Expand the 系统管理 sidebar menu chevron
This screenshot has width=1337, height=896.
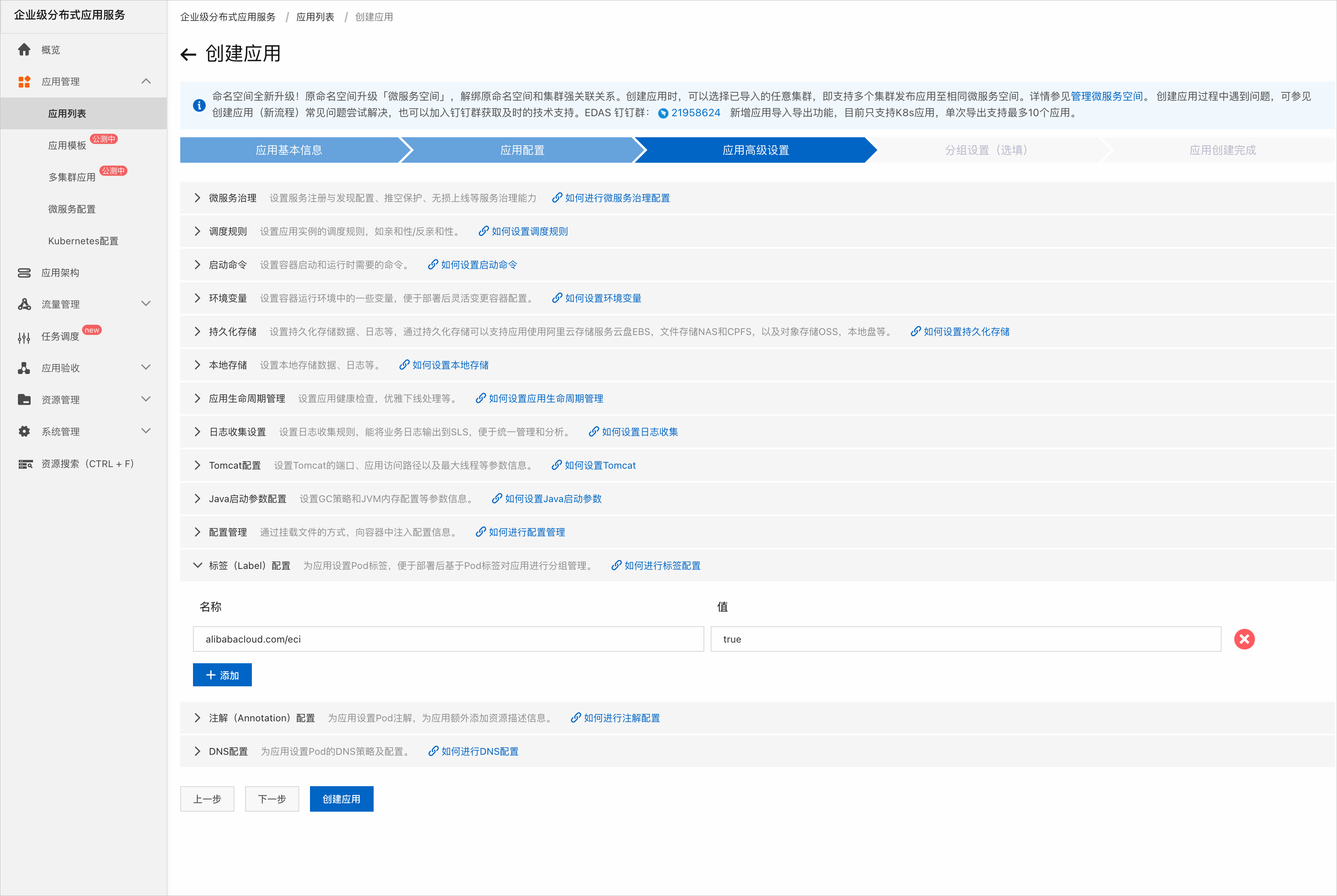[146, 431]
